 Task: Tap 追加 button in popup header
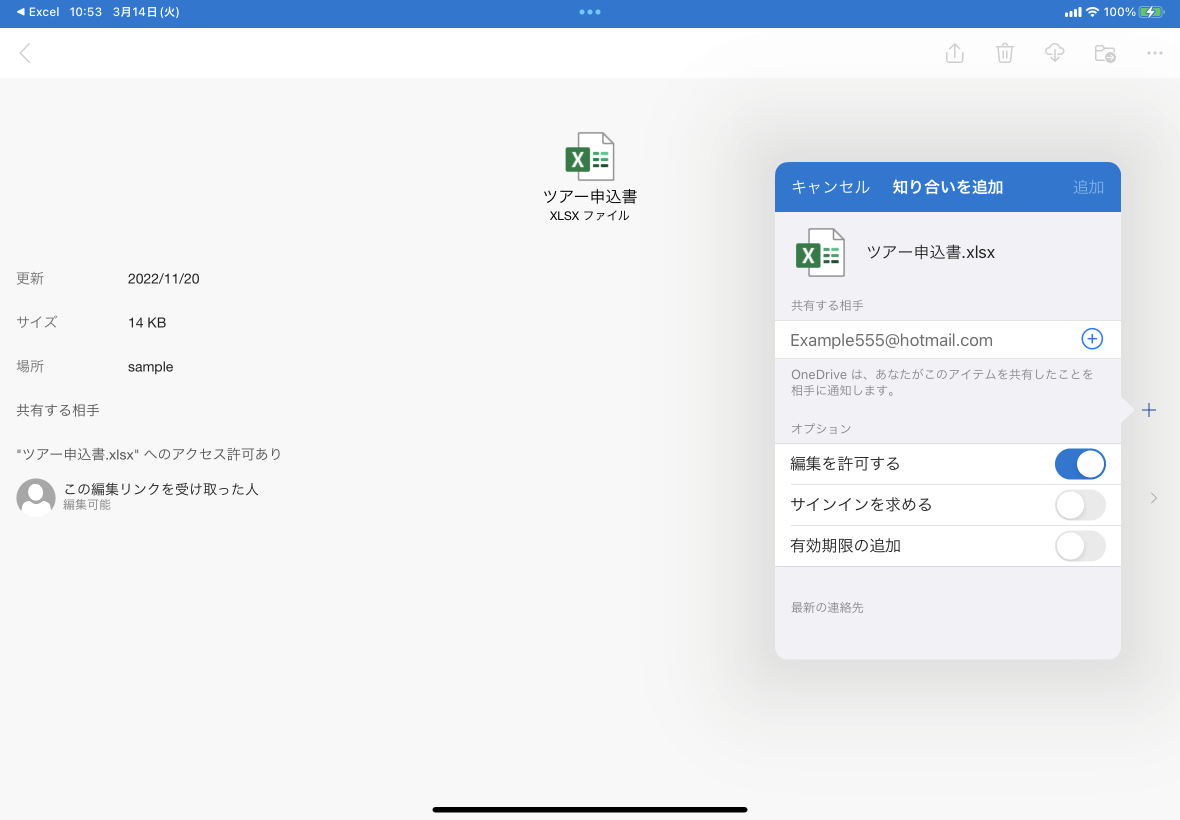[x=1088, y=187]
